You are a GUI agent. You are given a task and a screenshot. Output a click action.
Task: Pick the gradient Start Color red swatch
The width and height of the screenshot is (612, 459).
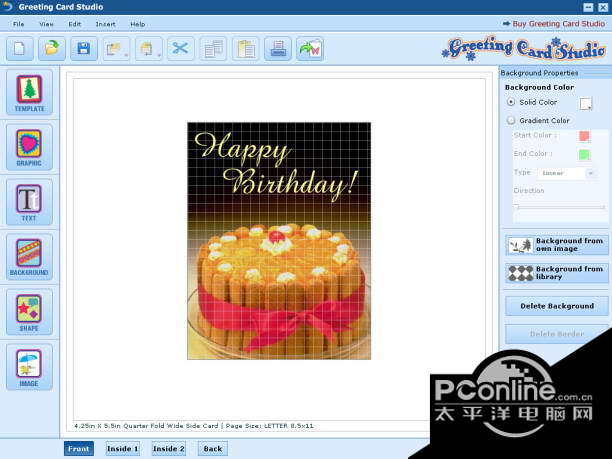tap(584, 136)
